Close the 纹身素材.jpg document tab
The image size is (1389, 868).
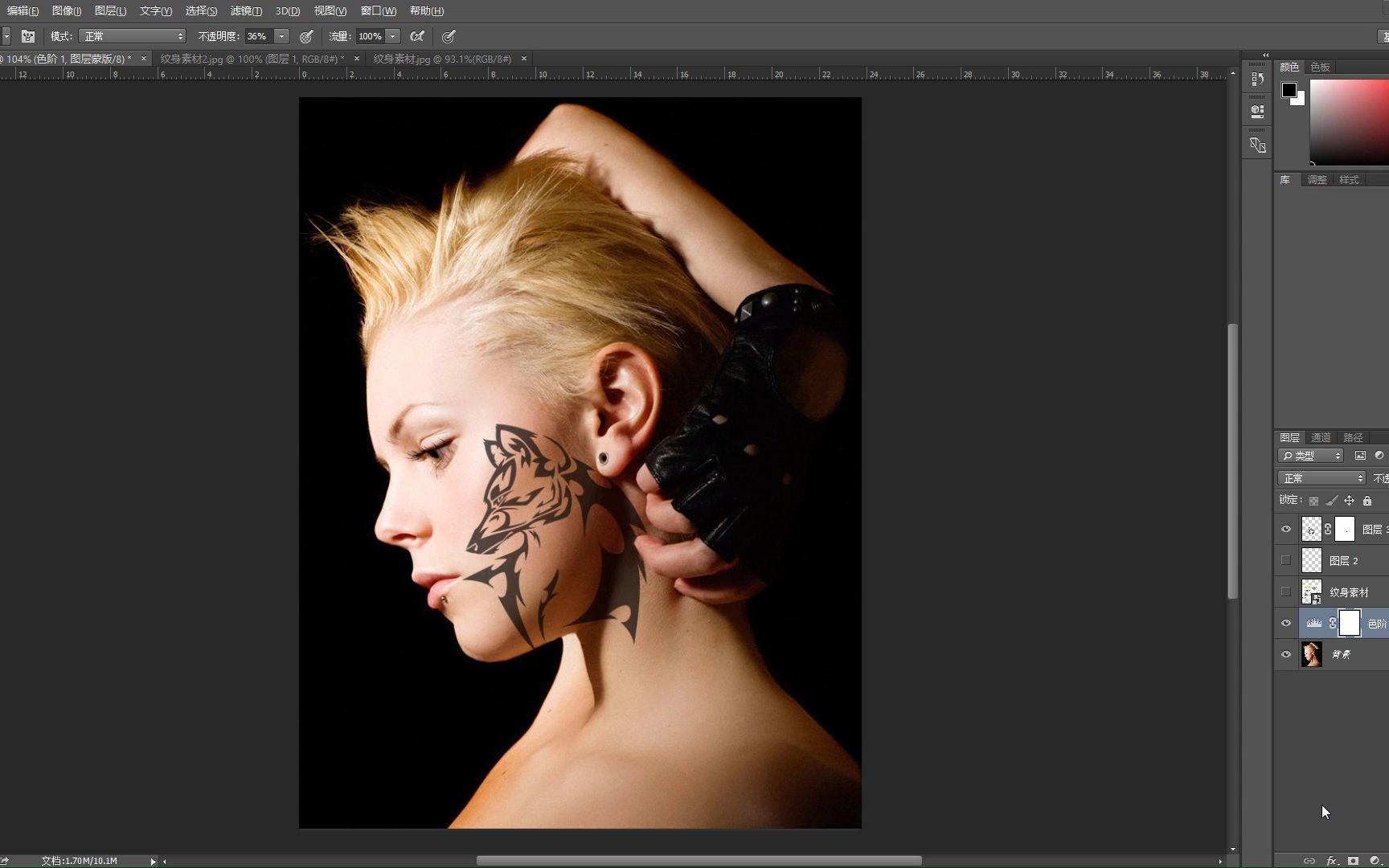pyautogui.click(x=524, y=59)
